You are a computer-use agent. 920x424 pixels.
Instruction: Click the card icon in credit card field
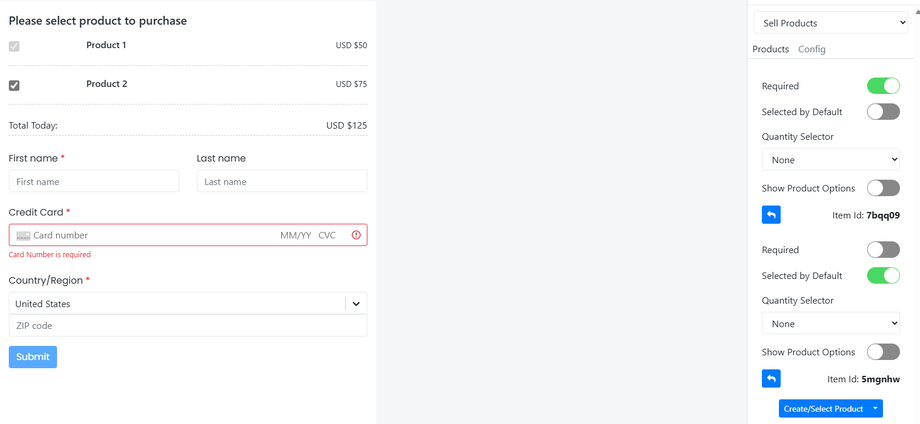pos(23,235)
